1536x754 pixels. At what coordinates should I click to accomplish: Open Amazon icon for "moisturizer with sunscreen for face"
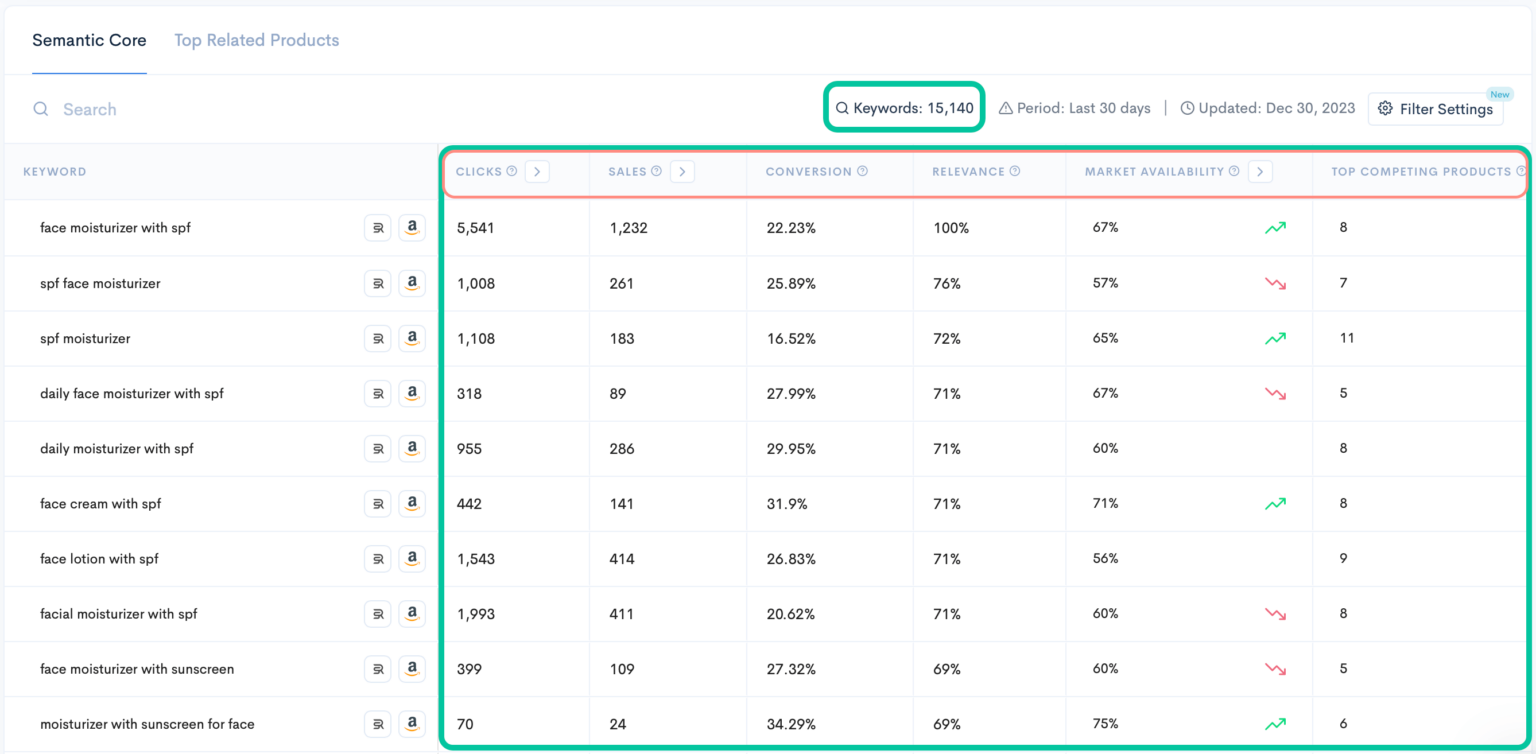click(x=412, y=724)
